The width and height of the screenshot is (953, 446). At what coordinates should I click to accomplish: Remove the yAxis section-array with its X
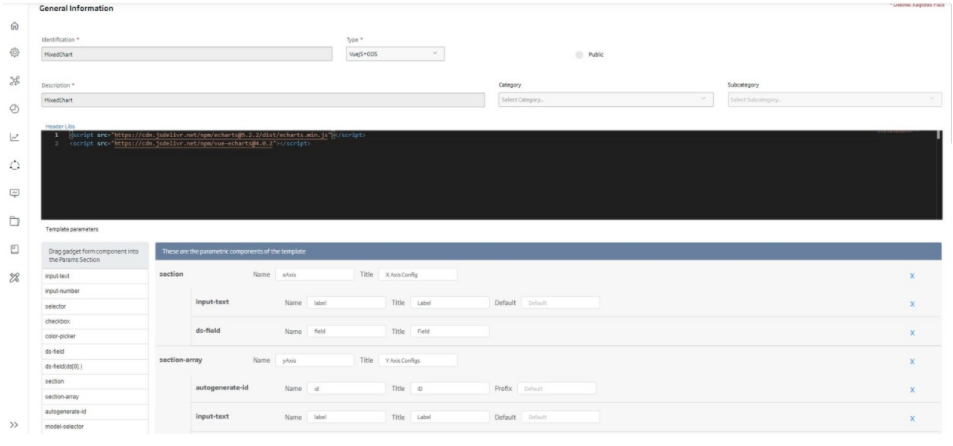click(x=912, y=362)
